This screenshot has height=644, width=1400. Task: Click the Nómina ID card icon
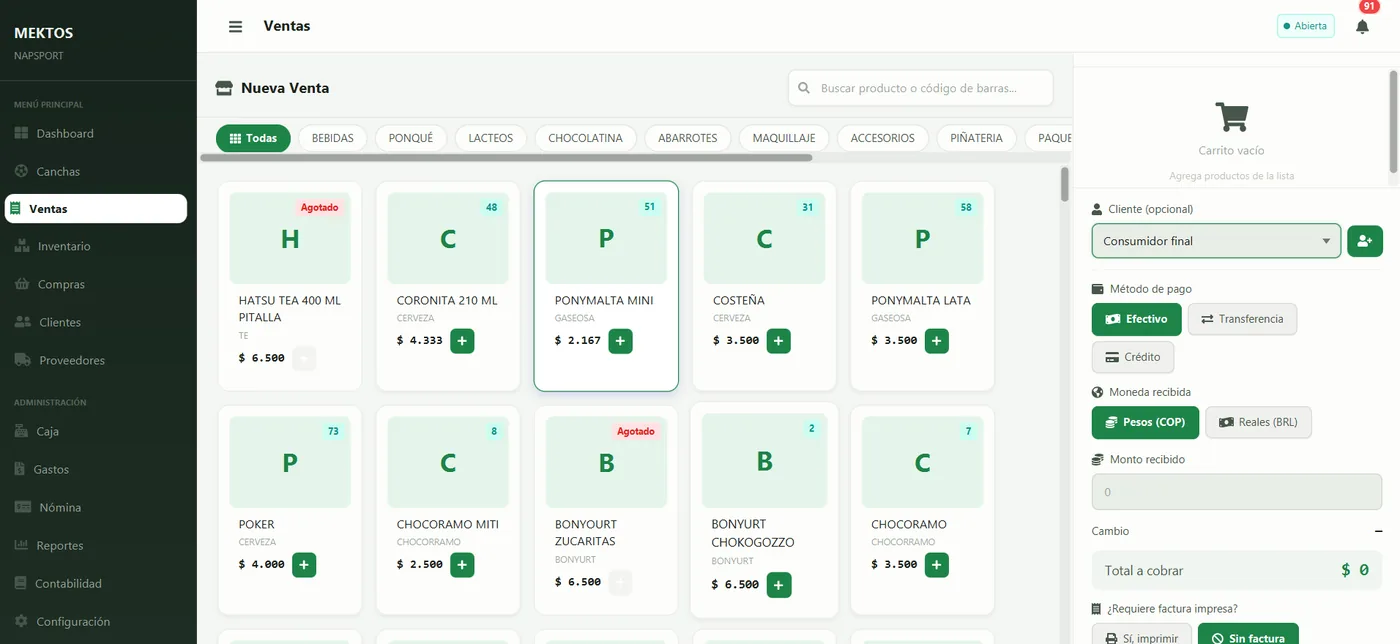(x=23, y=507)
